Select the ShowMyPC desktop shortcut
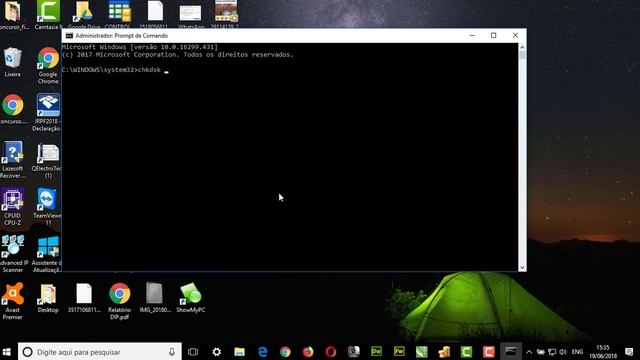This screenshot has width=640, height=360. 191,298
